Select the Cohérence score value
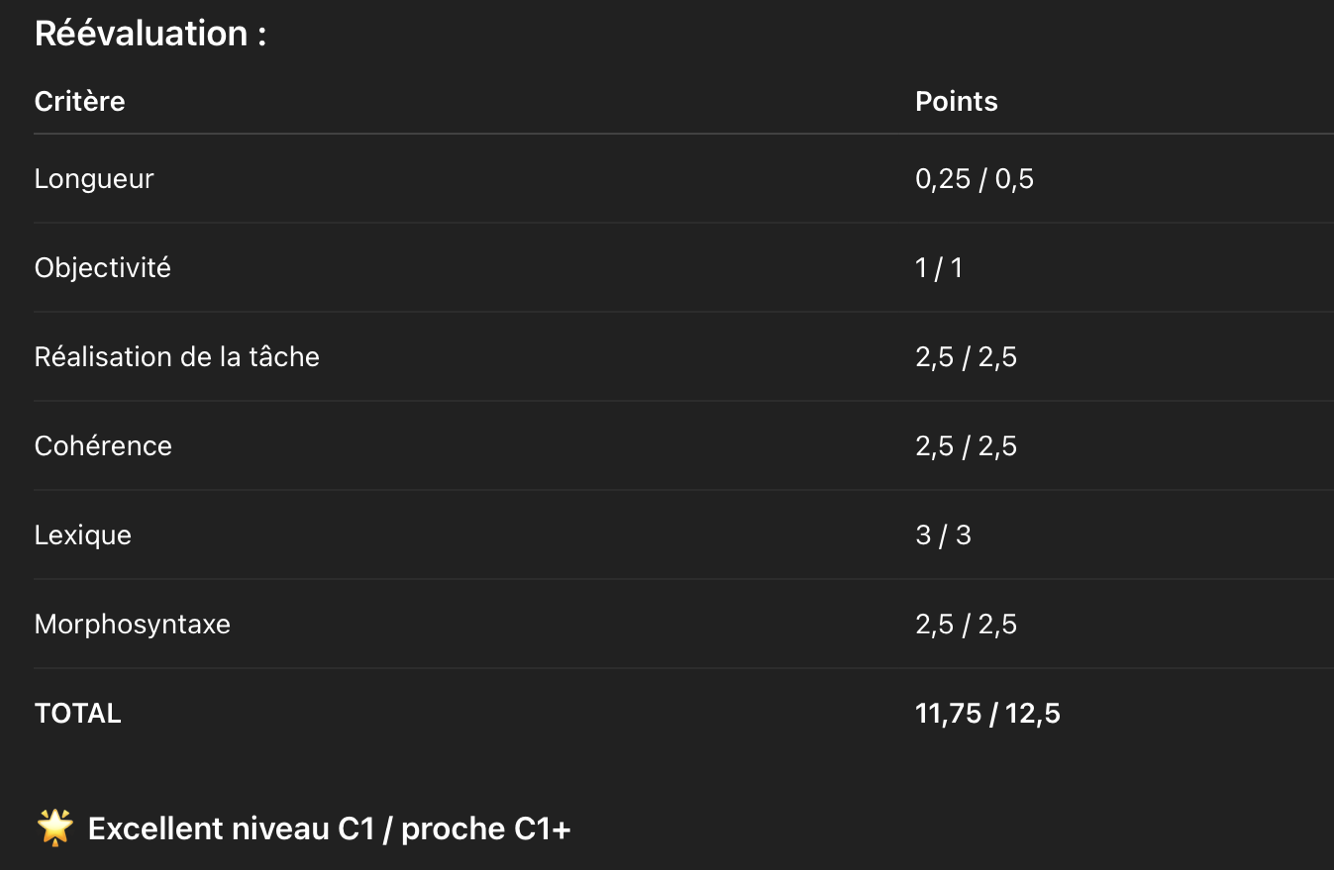Image resolution: width=1334 pixels, height=870 pixels. [x=966, y=446]
